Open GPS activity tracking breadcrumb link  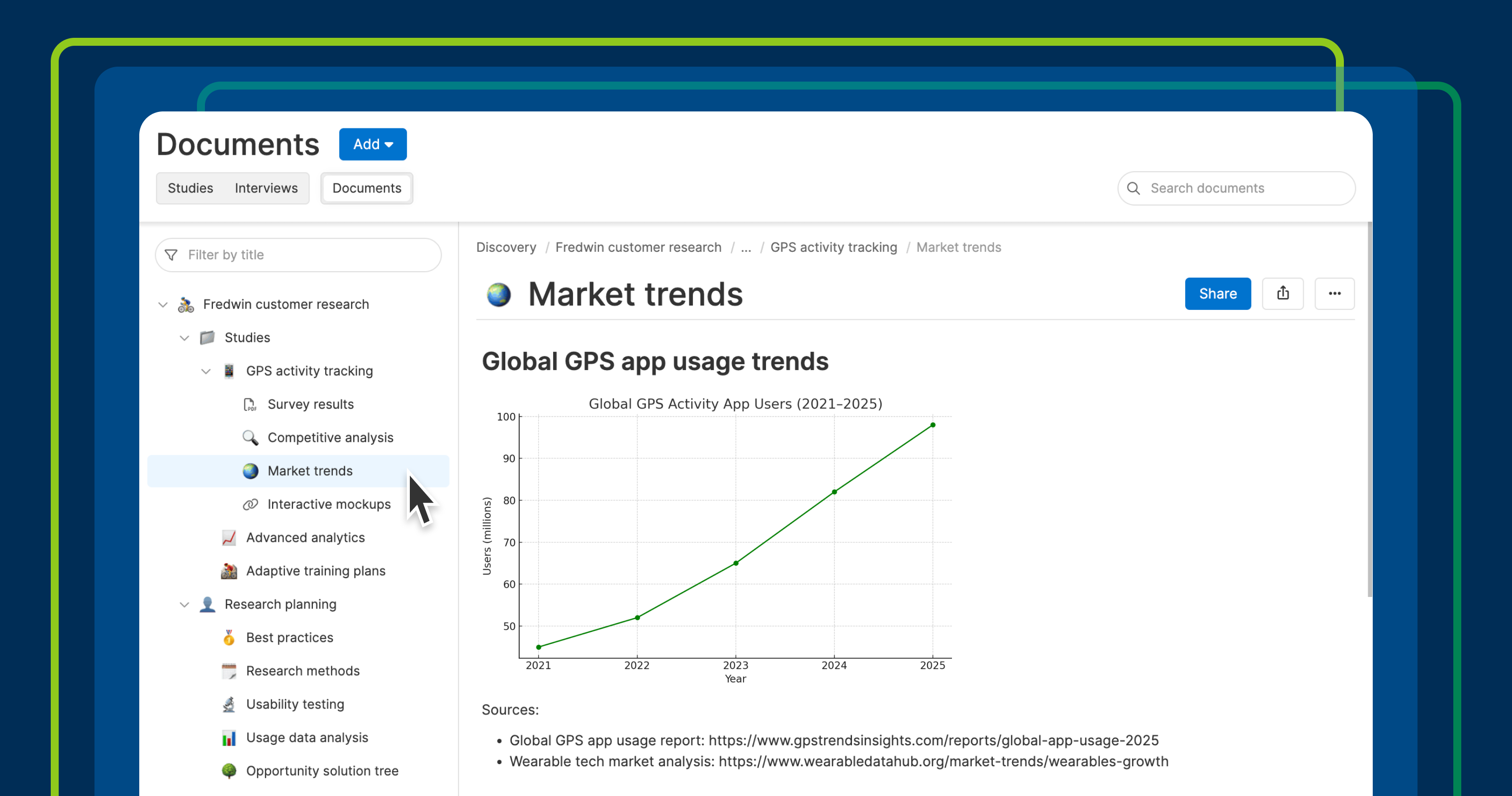834,247
